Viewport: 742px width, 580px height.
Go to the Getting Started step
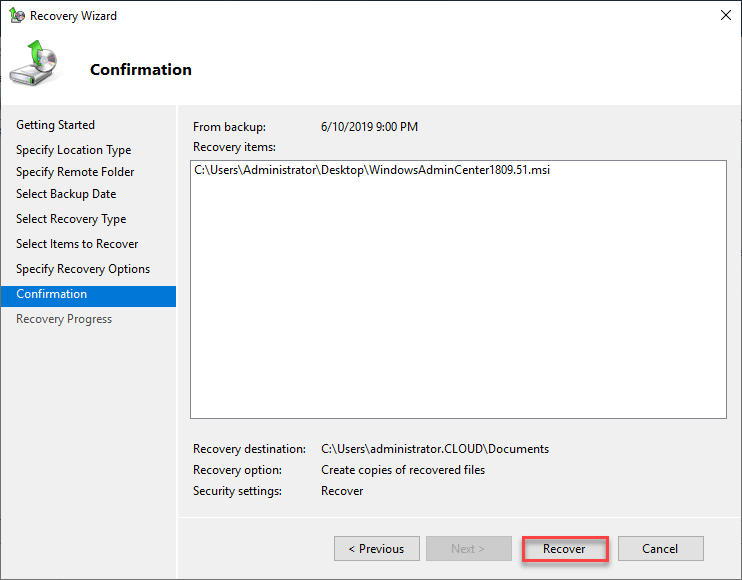coord(56,125)
